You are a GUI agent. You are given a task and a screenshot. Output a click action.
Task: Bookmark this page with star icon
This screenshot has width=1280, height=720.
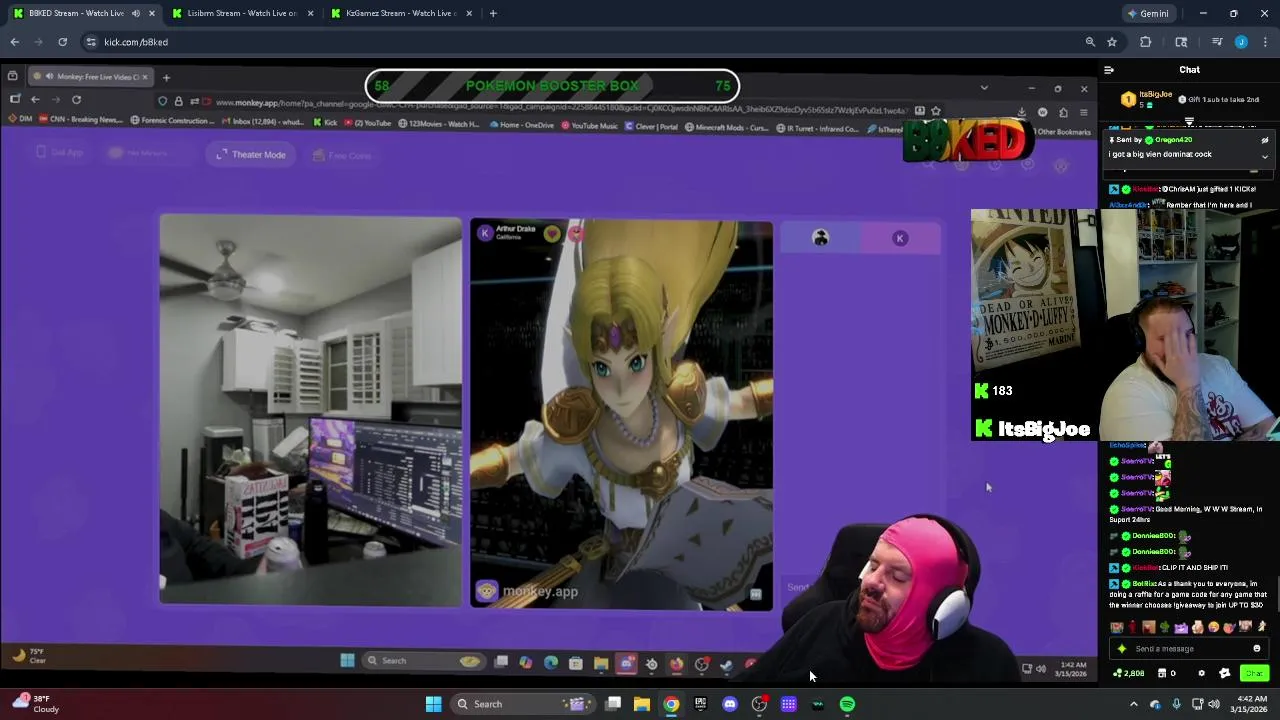(x=1111, y=42)
